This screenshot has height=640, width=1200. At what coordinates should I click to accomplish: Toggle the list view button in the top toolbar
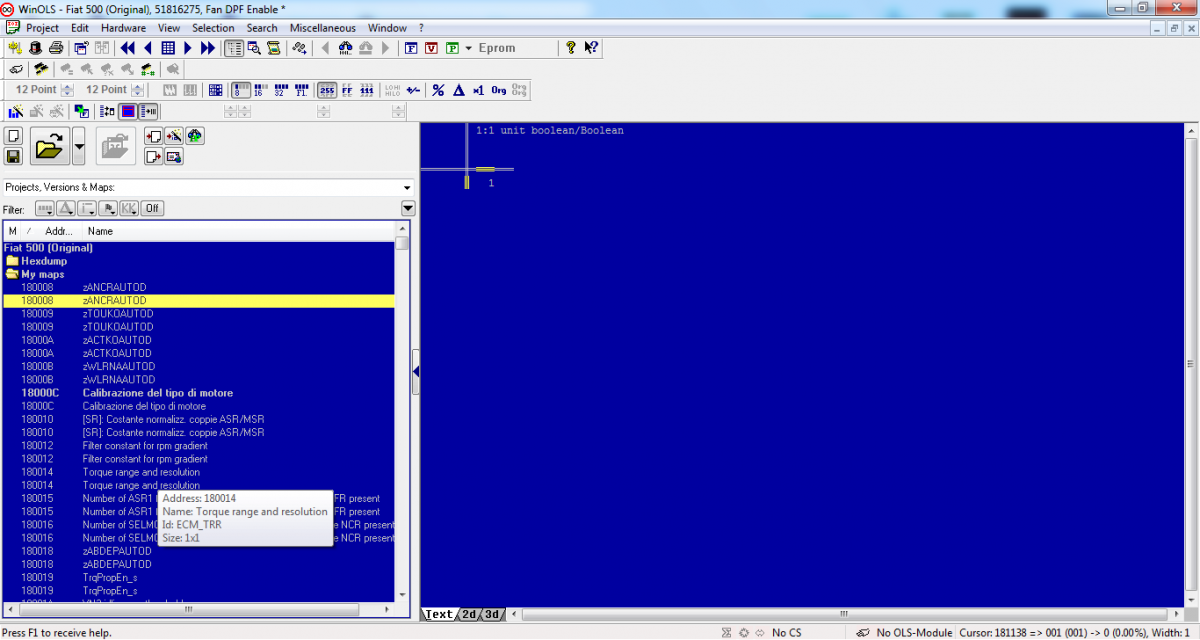(234, 48)
